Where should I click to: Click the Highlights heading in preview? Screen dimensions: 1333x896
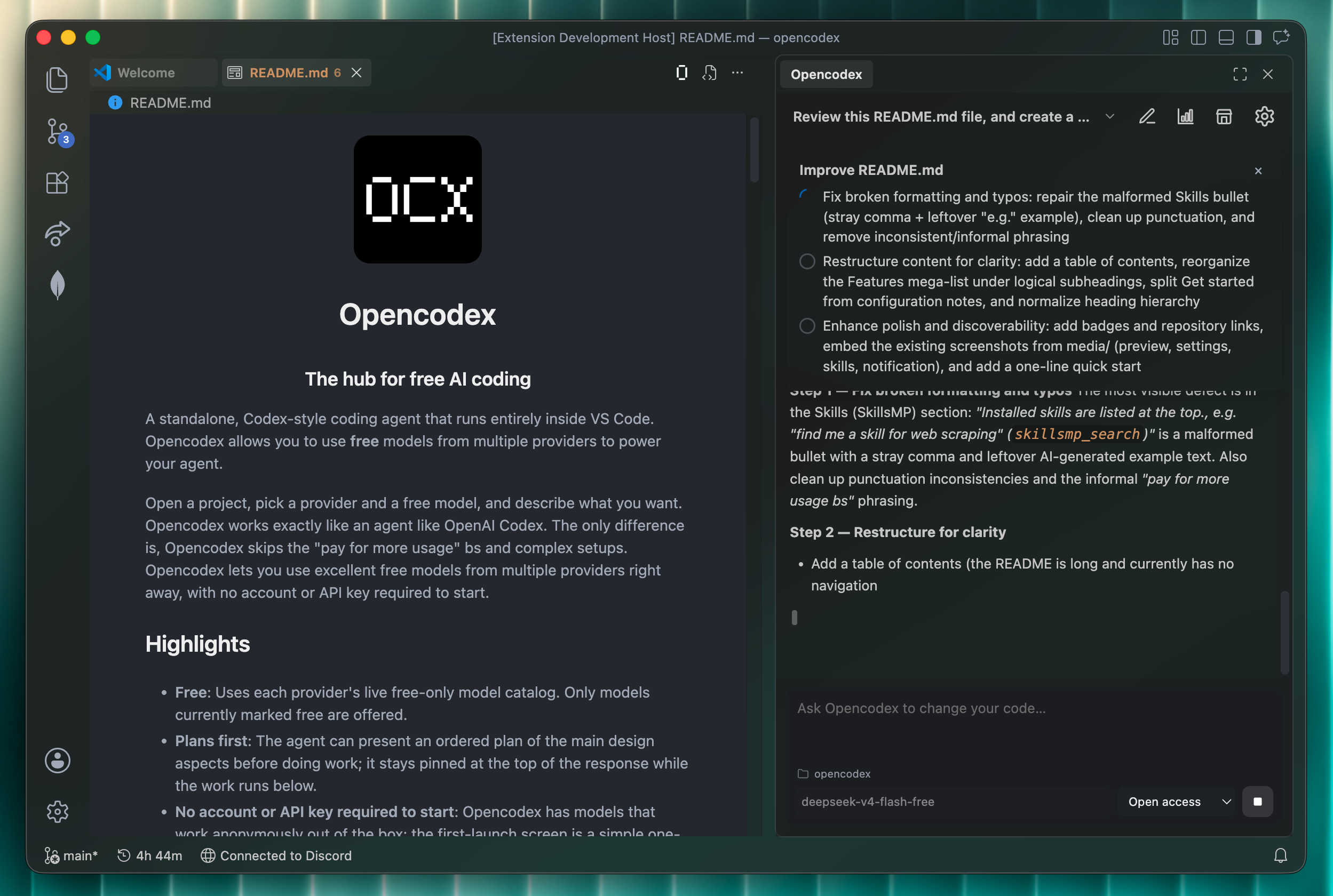tap(197, 644)
